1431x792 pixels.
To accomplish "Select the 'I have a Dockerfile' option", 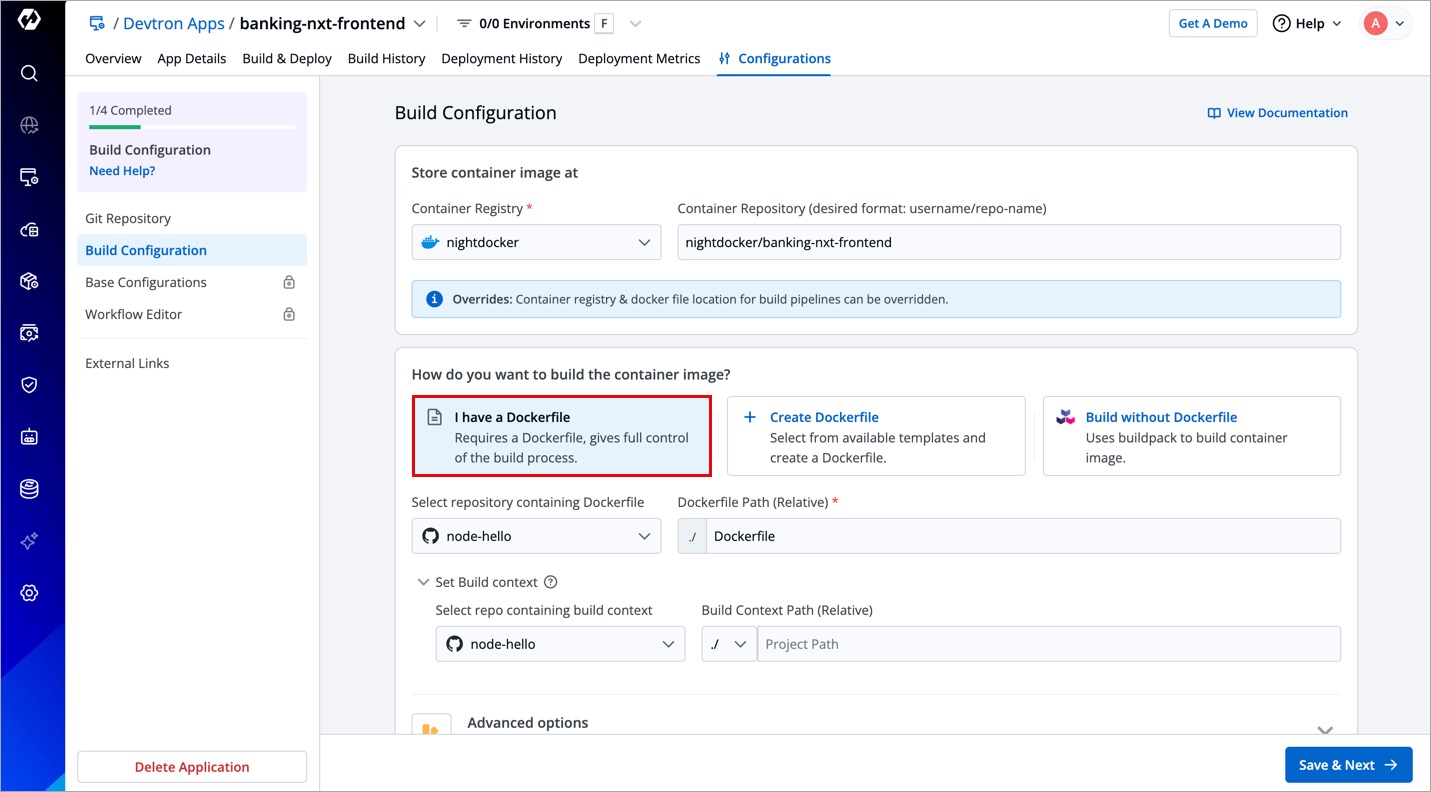I will [x=561, y=436].
